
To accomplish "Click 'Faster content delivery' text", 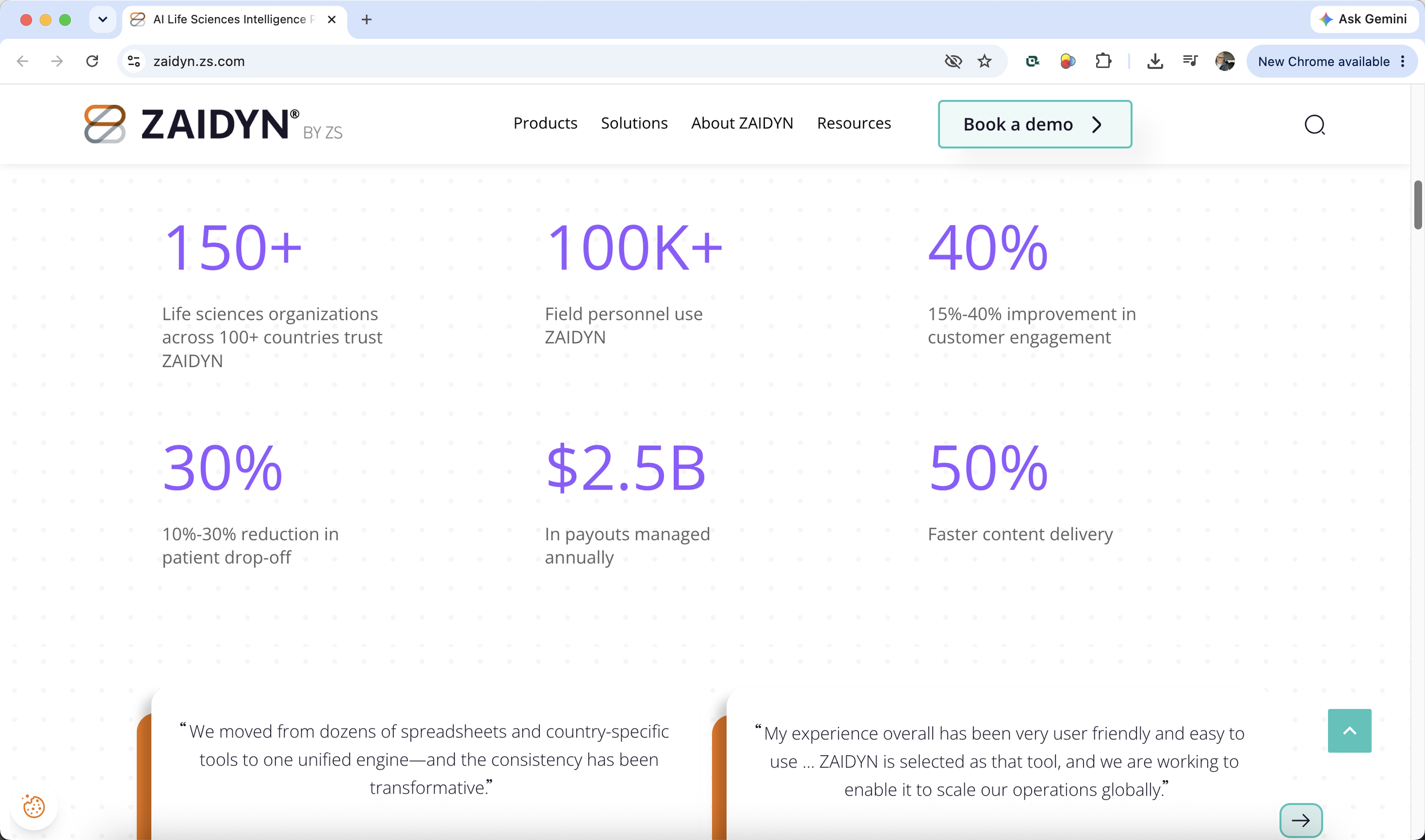I will (1020, 534).
